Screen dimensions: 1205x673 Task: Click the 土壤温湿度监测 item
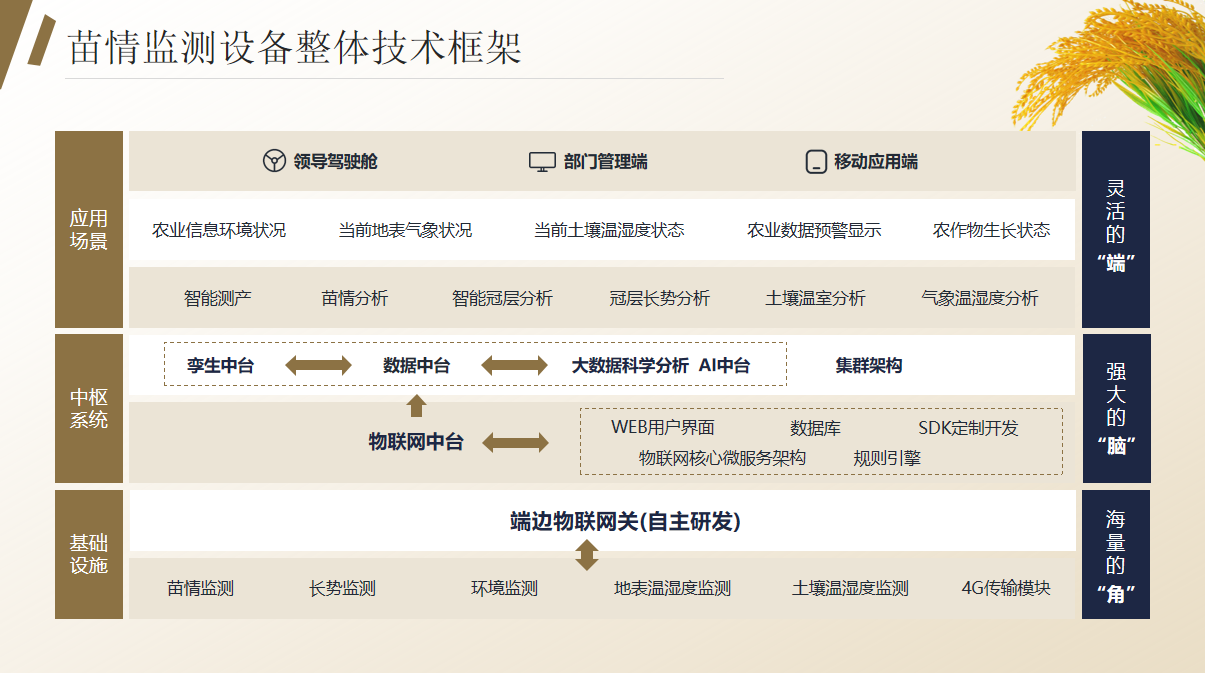click(850, 588)
